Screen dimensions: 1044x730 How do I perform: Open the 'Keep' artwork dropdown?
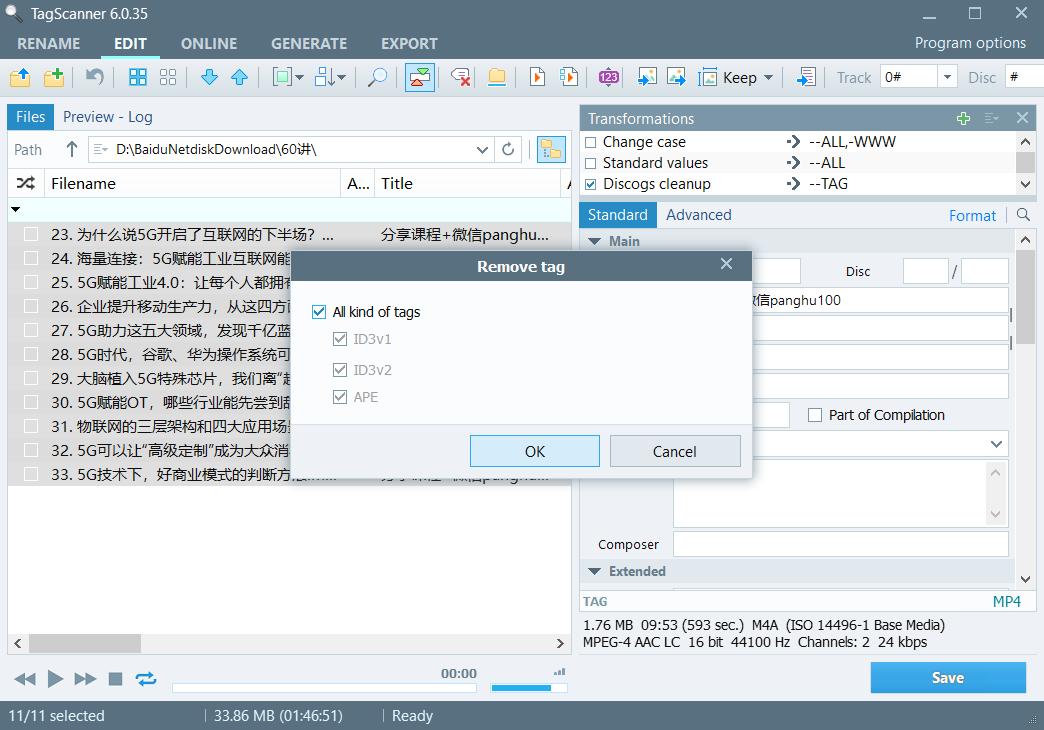coord(768,77)
